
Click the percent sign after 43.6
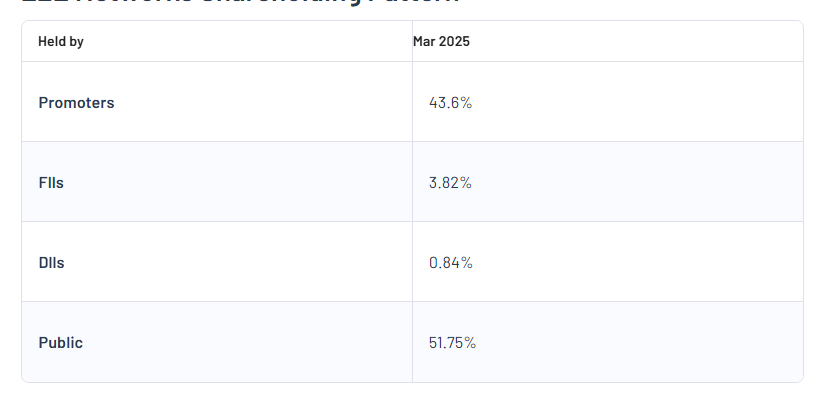click(x=466, y=103)
